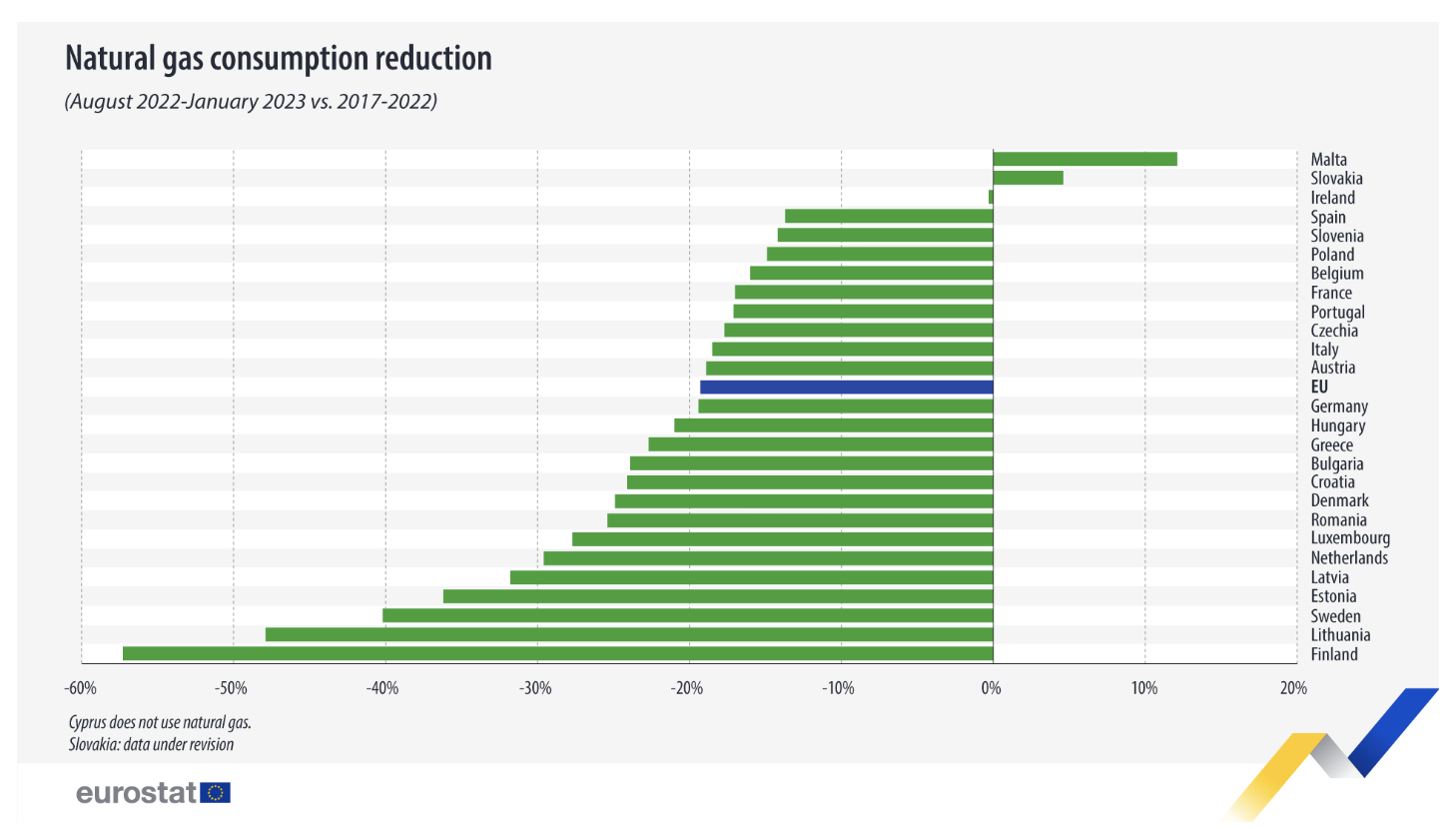
Task: Click the Sweden bar
Action: pyautogui.click(x=688, y=615)
